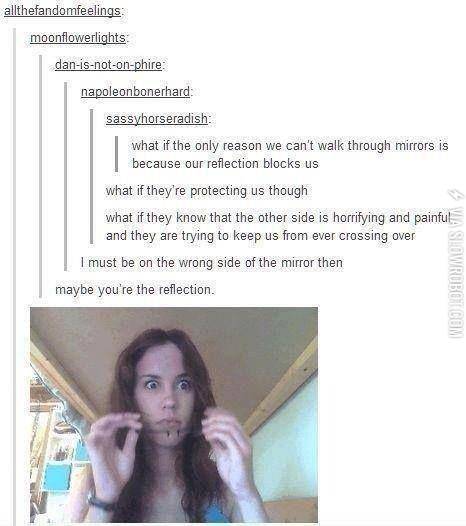
Task: Click the line about the other side being horrifying
Action: 278,218
